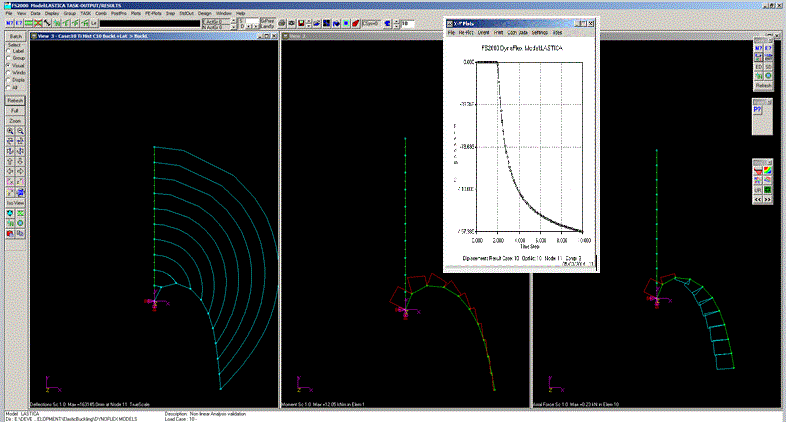Open the Display menu
The height and width of the screenshot is (422, 786).
pos(52,13)
